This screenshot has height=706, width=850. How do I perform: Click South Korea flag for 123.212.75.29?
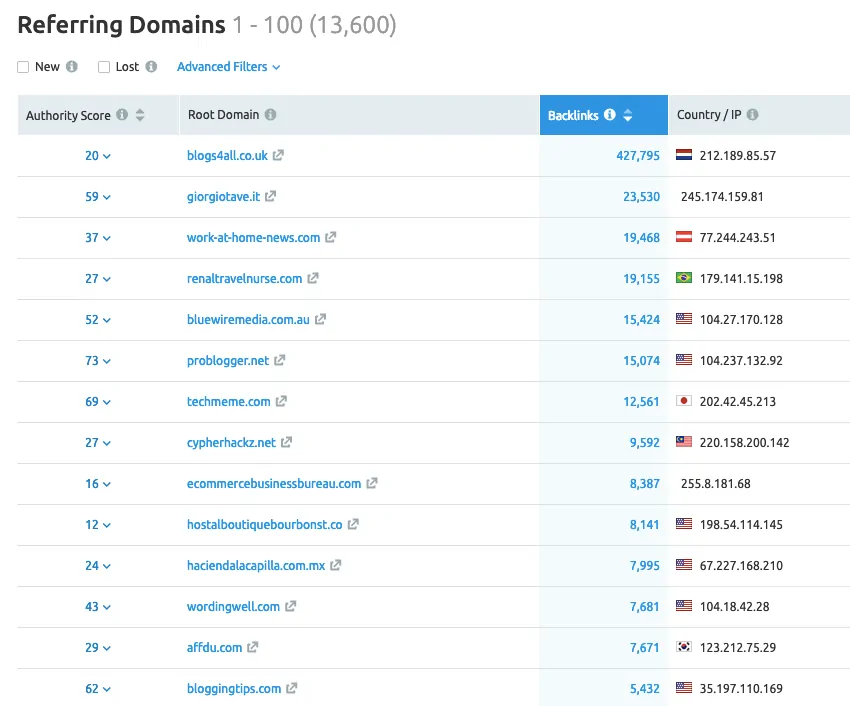click(x=684, y=646)
